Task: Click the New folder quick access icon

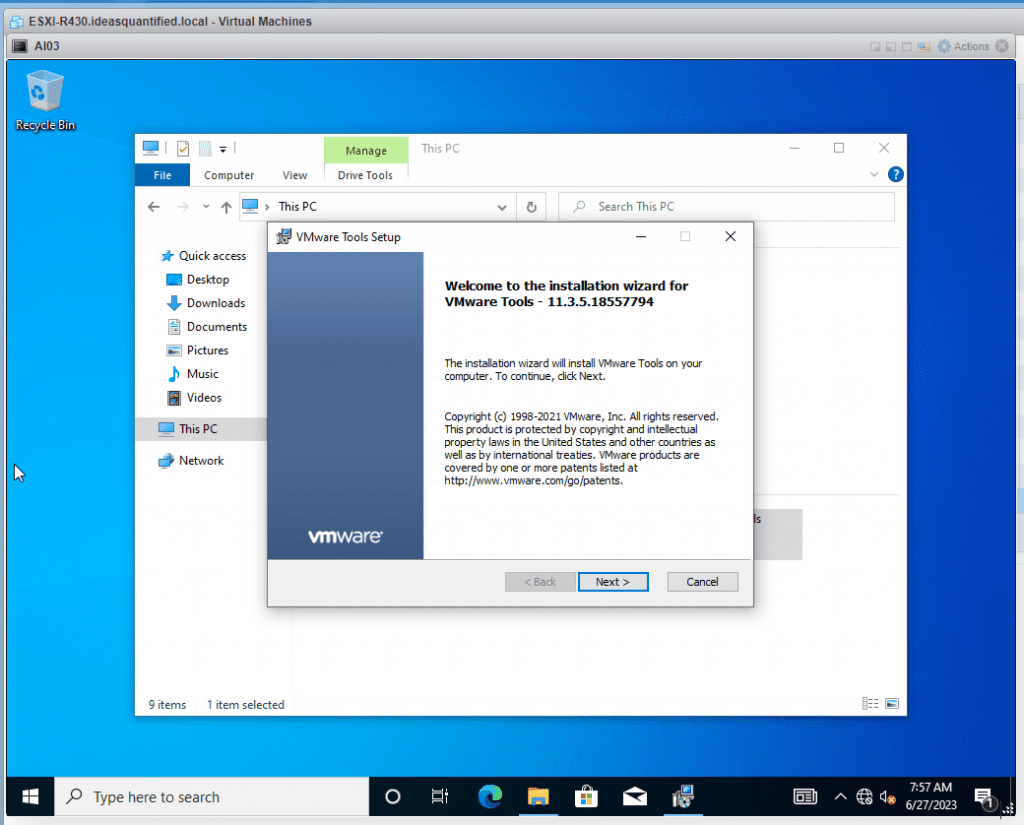Action: [205, 149]
